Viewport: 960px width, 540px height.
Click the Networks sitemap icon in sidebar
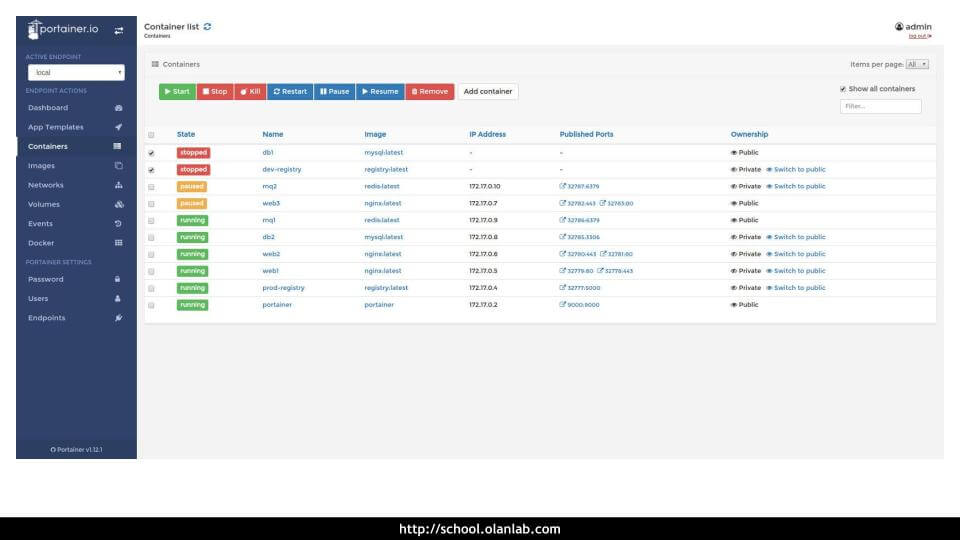[118, 185]
